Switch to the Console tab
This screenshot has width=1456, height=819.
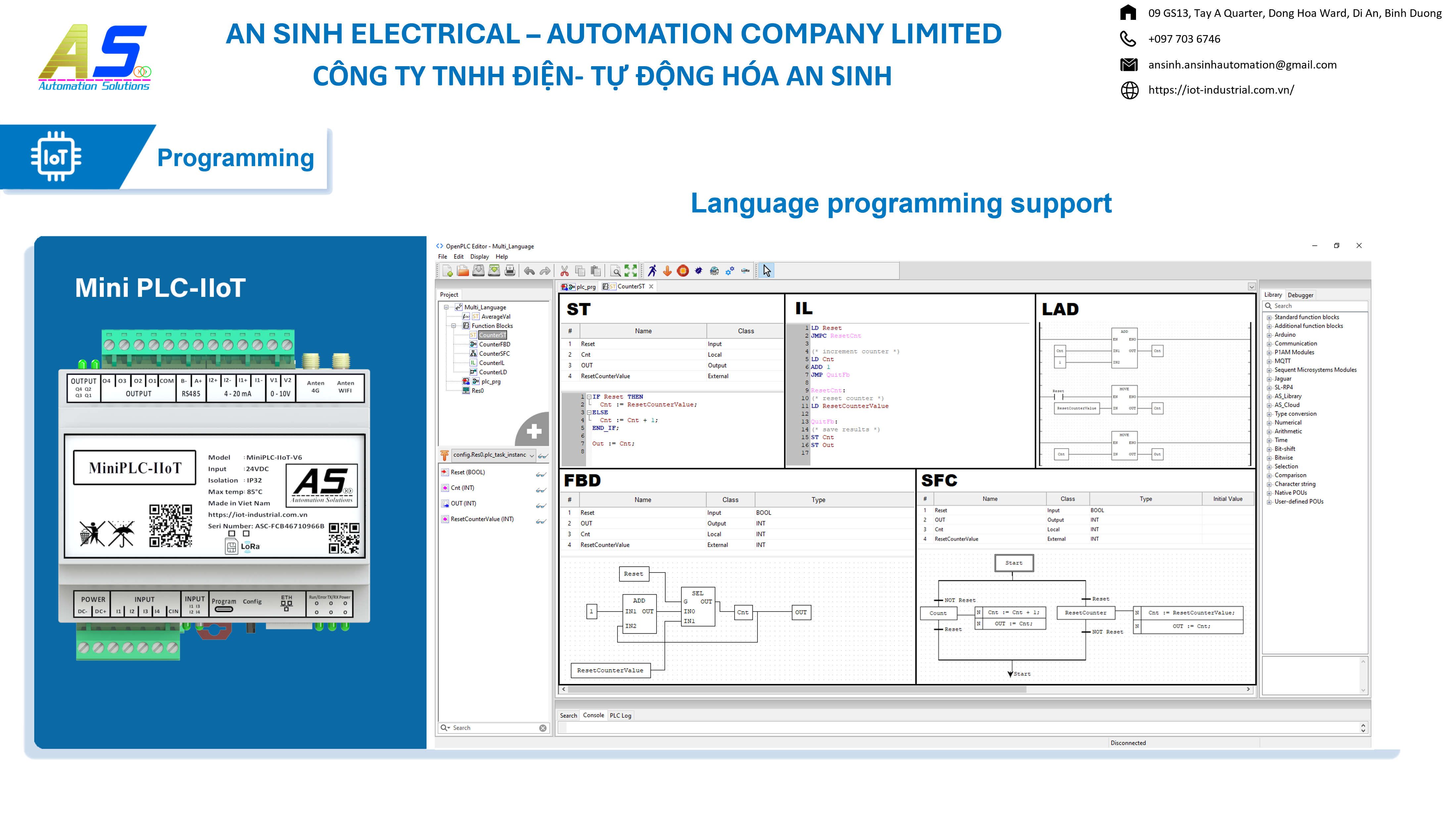click(x=593, y=715)
